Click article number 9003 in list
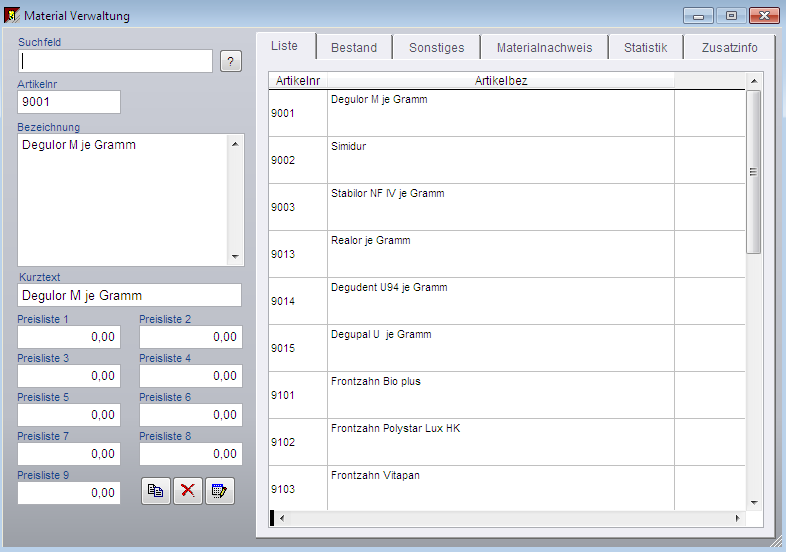Viewport: 786px width, 552px height. point(283,207)
